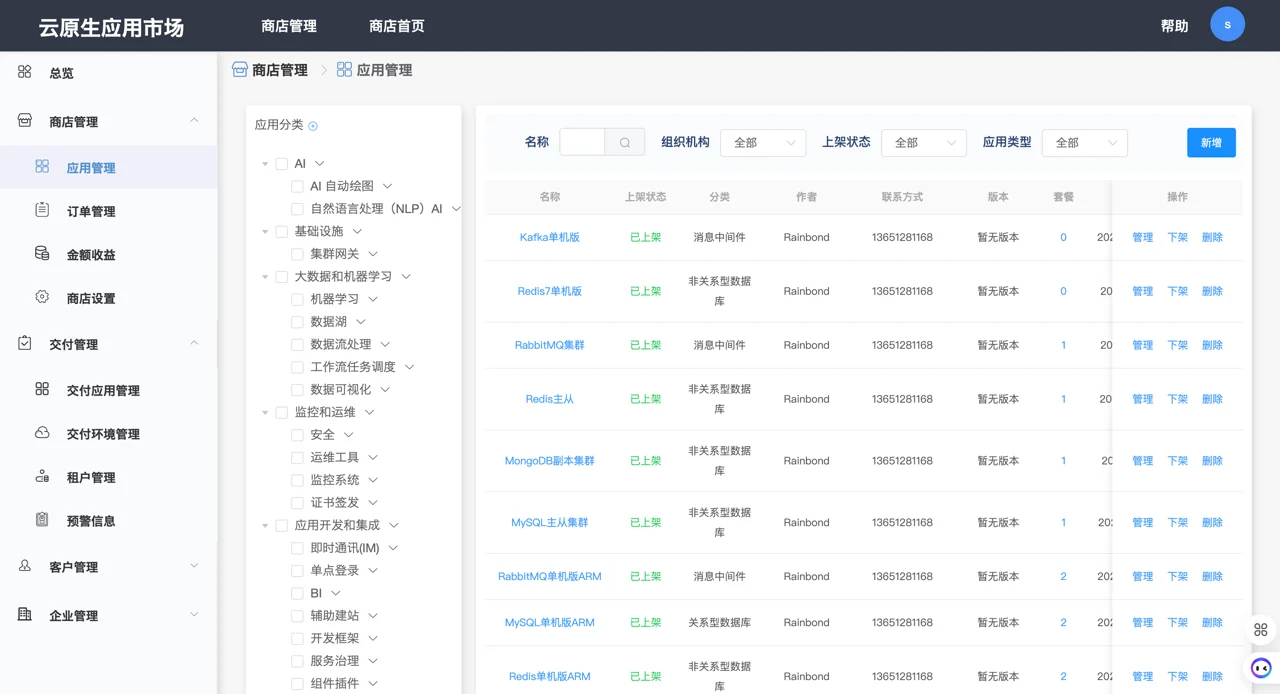Check the AI category checkbox

pos(282,164)
